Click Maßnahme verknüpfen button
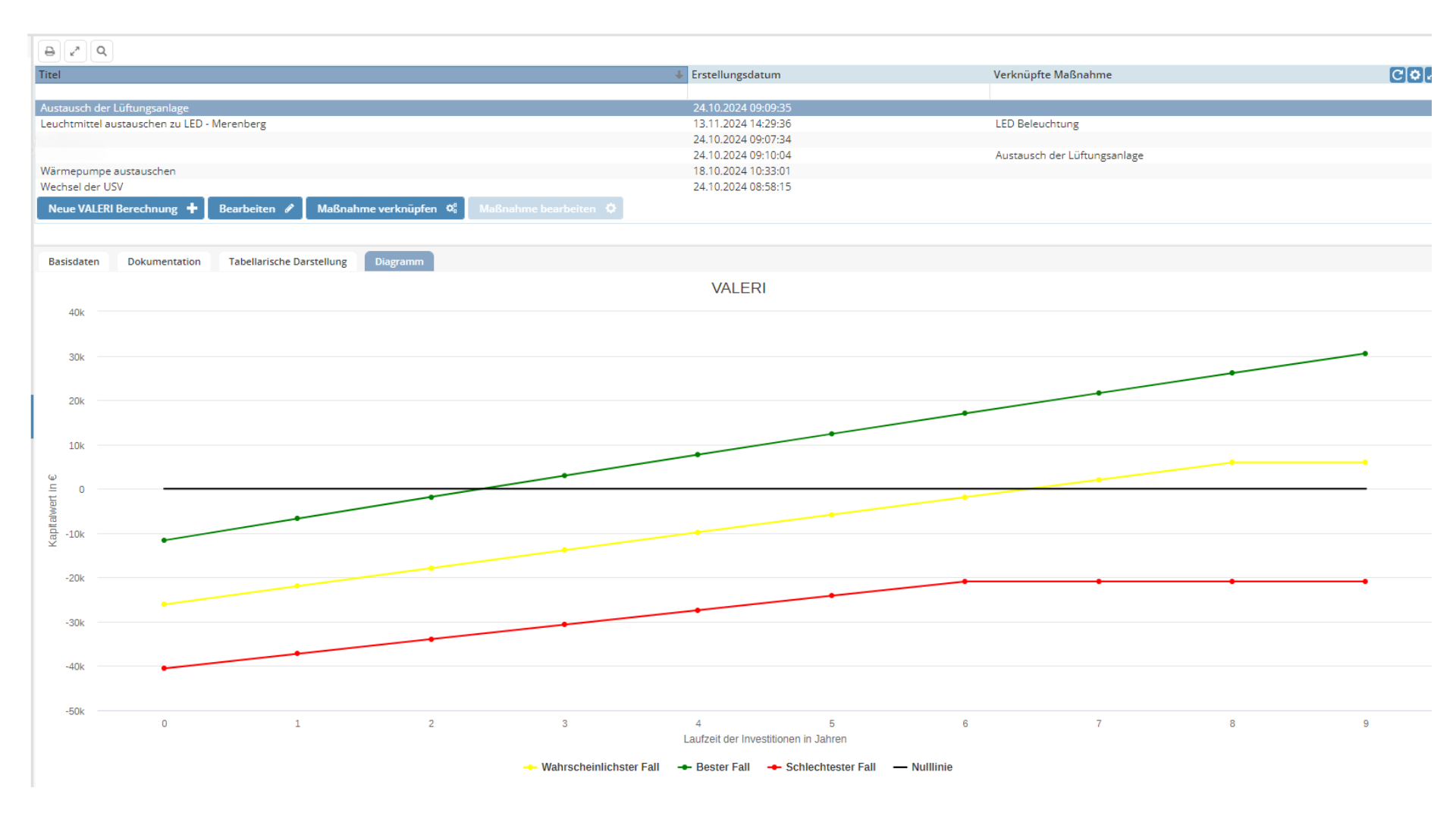 [385, 209]
